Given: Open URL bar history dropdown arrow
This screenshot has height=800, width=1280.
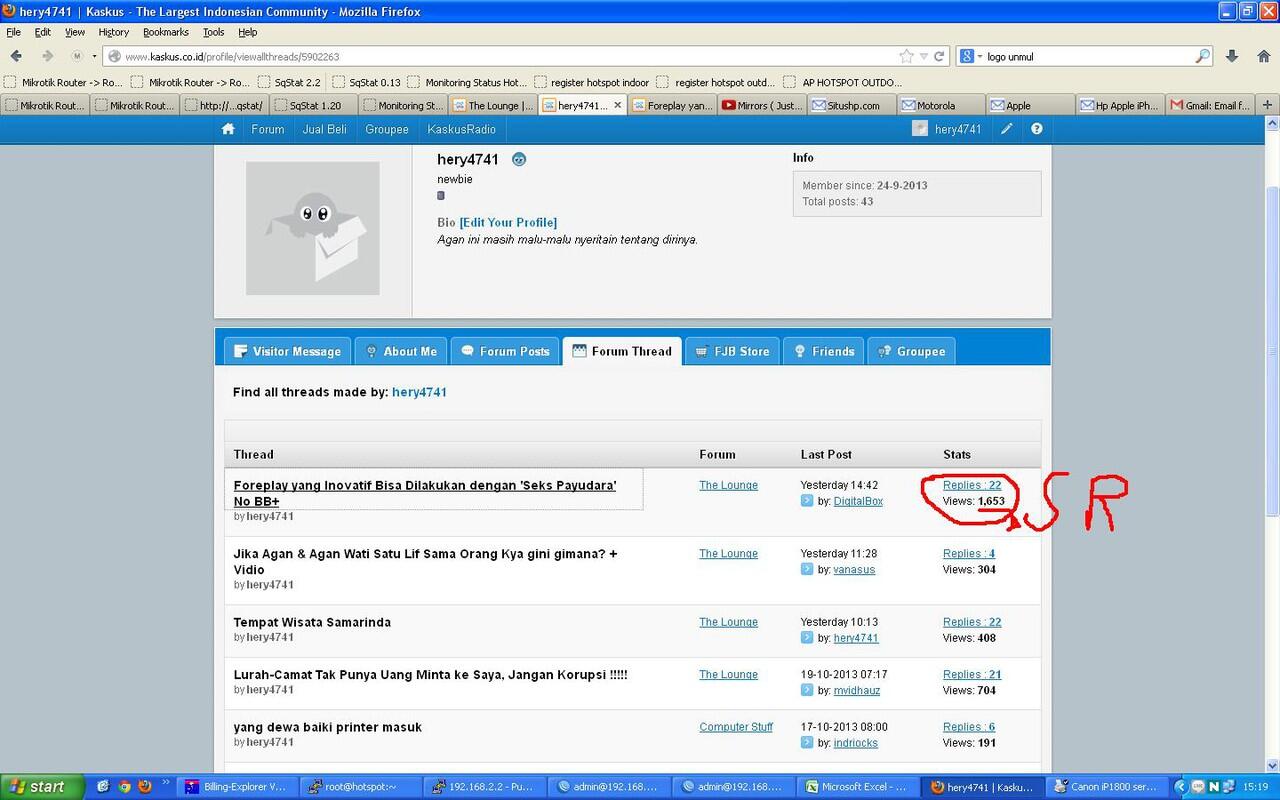Looking at the screenshot, I should 923,56.
